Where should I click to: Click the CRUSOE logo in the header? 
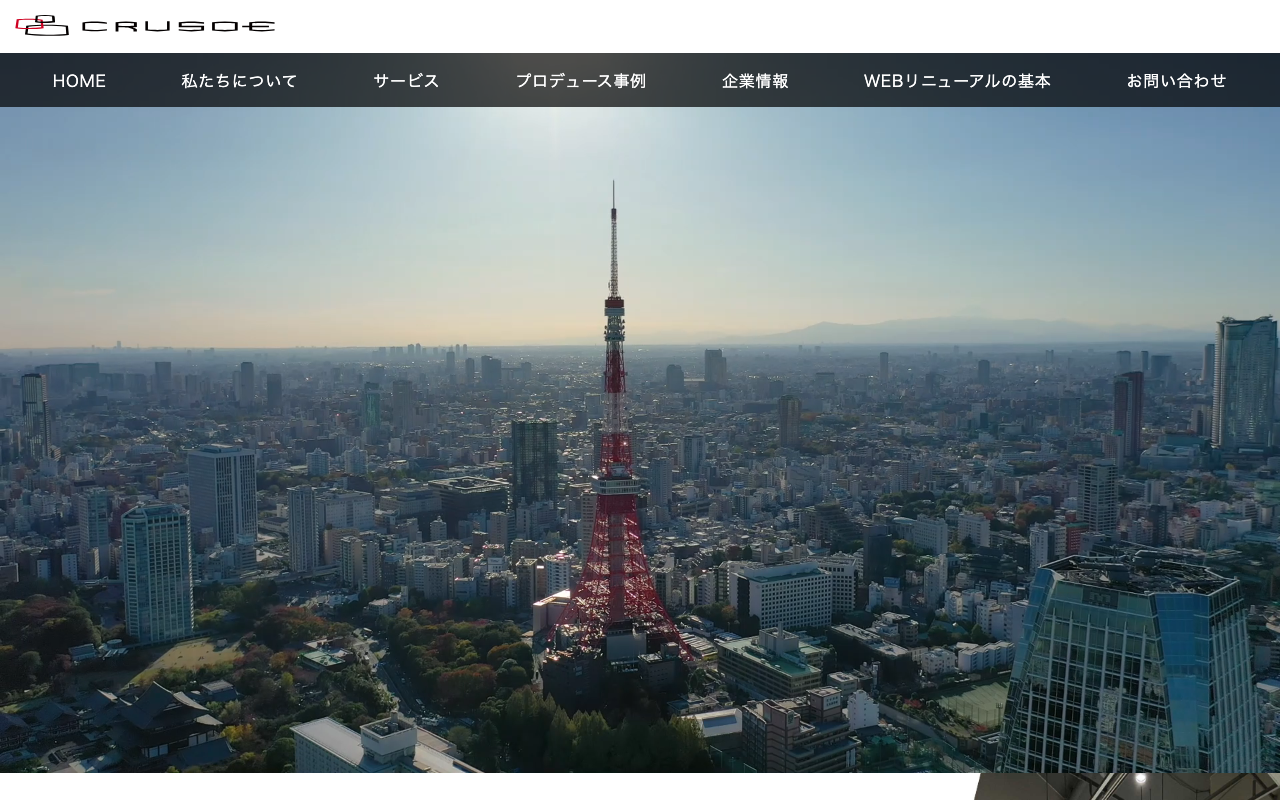[145, 26]
